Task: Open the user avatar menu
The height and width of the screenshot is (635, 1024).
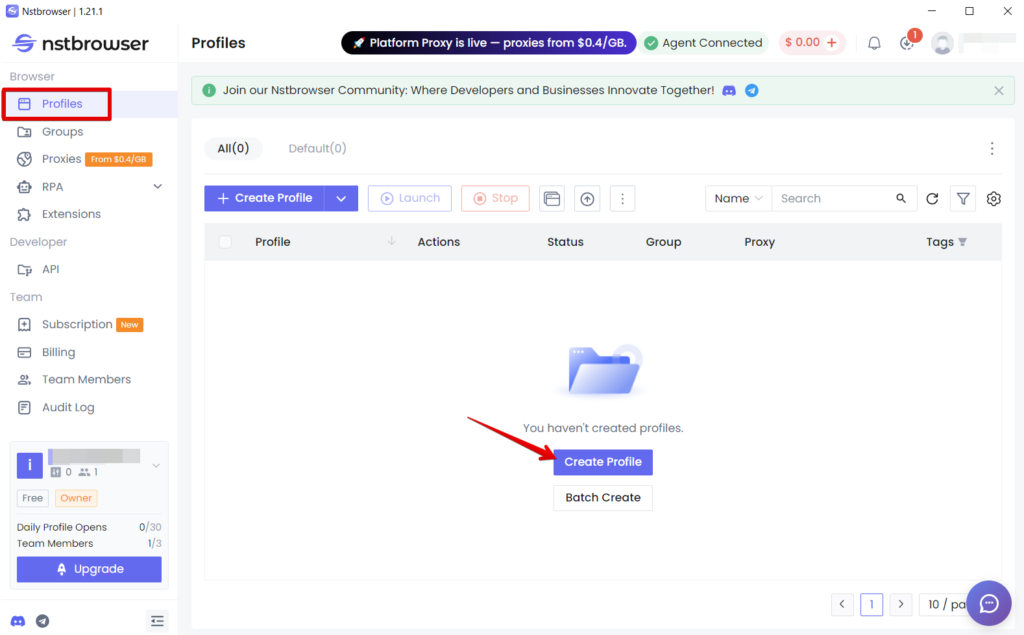Action: pyautogui.click(x=942, y=43)
